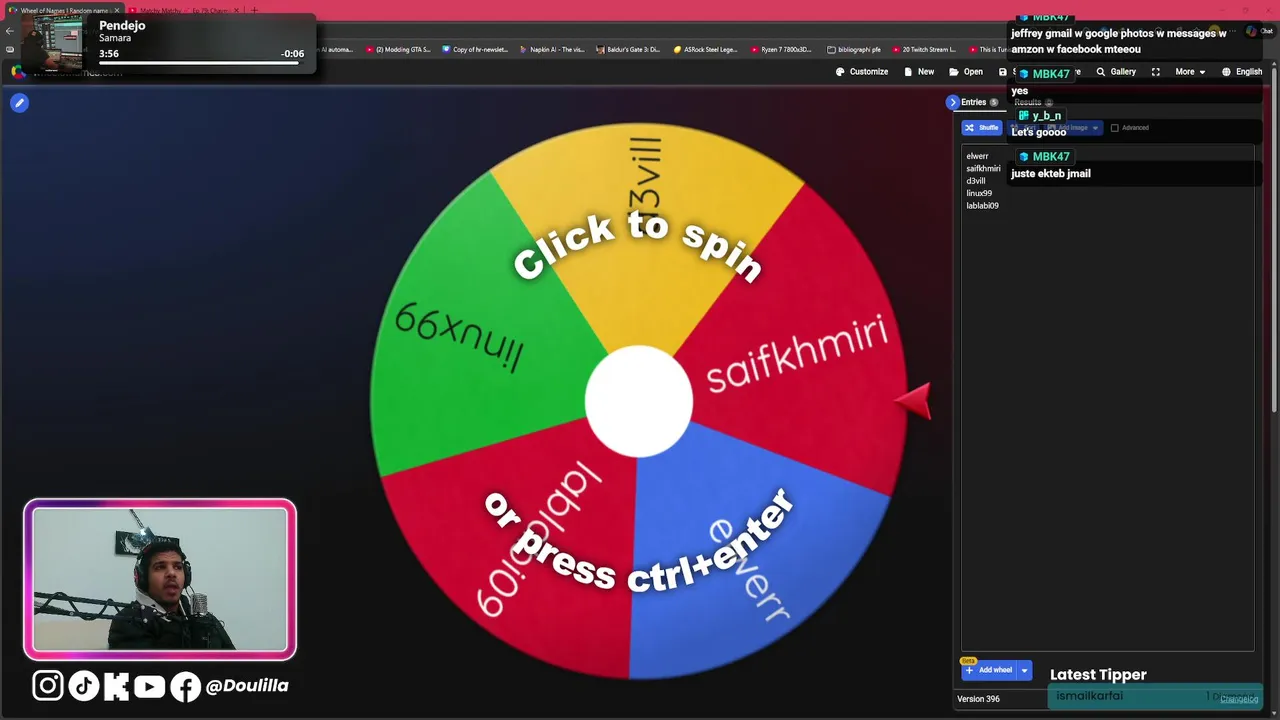This screenshot has width=1280, height=720.
Task: Click the Wheel of Names logo icon
Action: [x=18, y=72]
